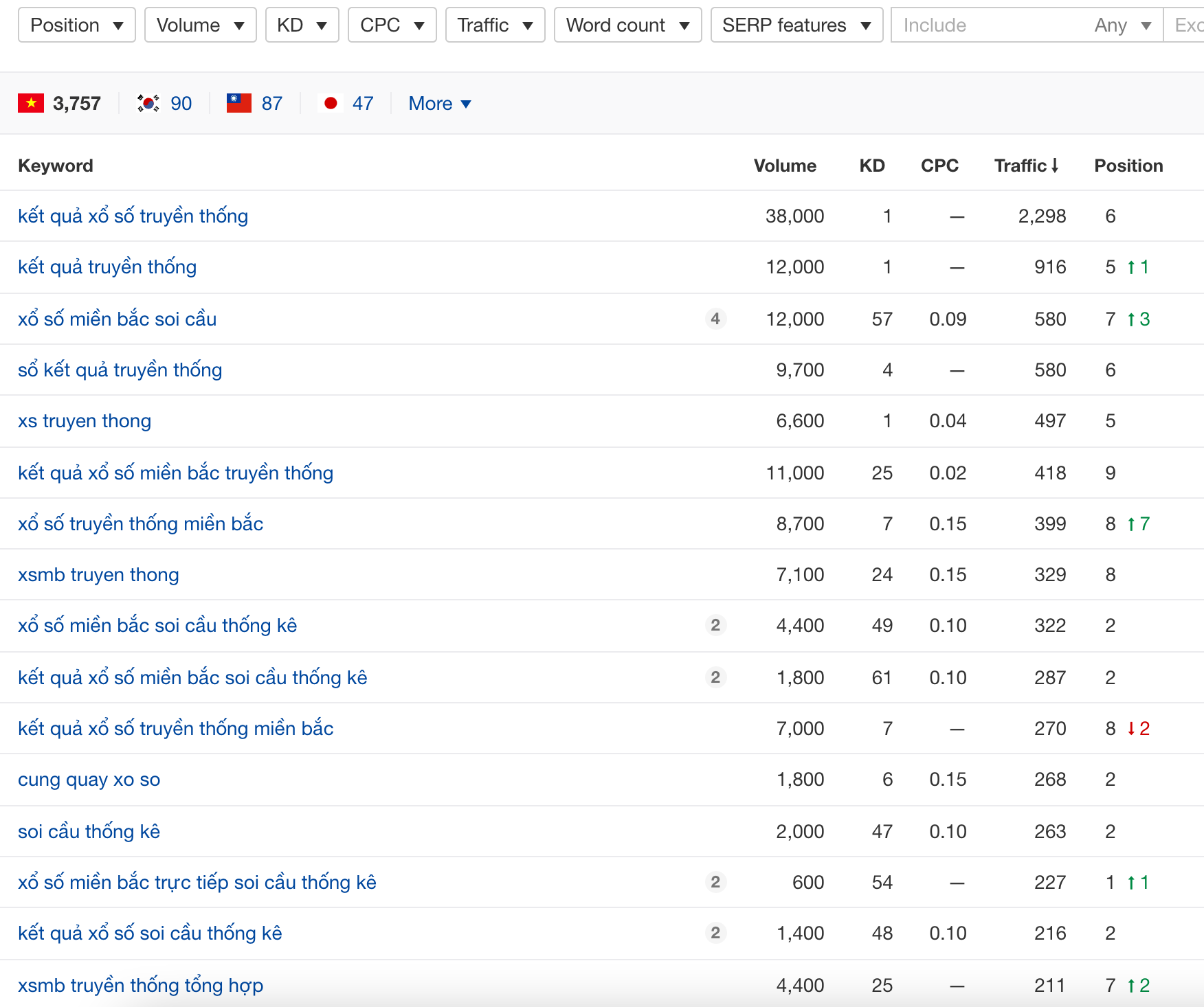Click Taiwan keyword count 87
The height and width of the screenshot is (1007, 1204).
pyautogui.click(x=272, y=103)
